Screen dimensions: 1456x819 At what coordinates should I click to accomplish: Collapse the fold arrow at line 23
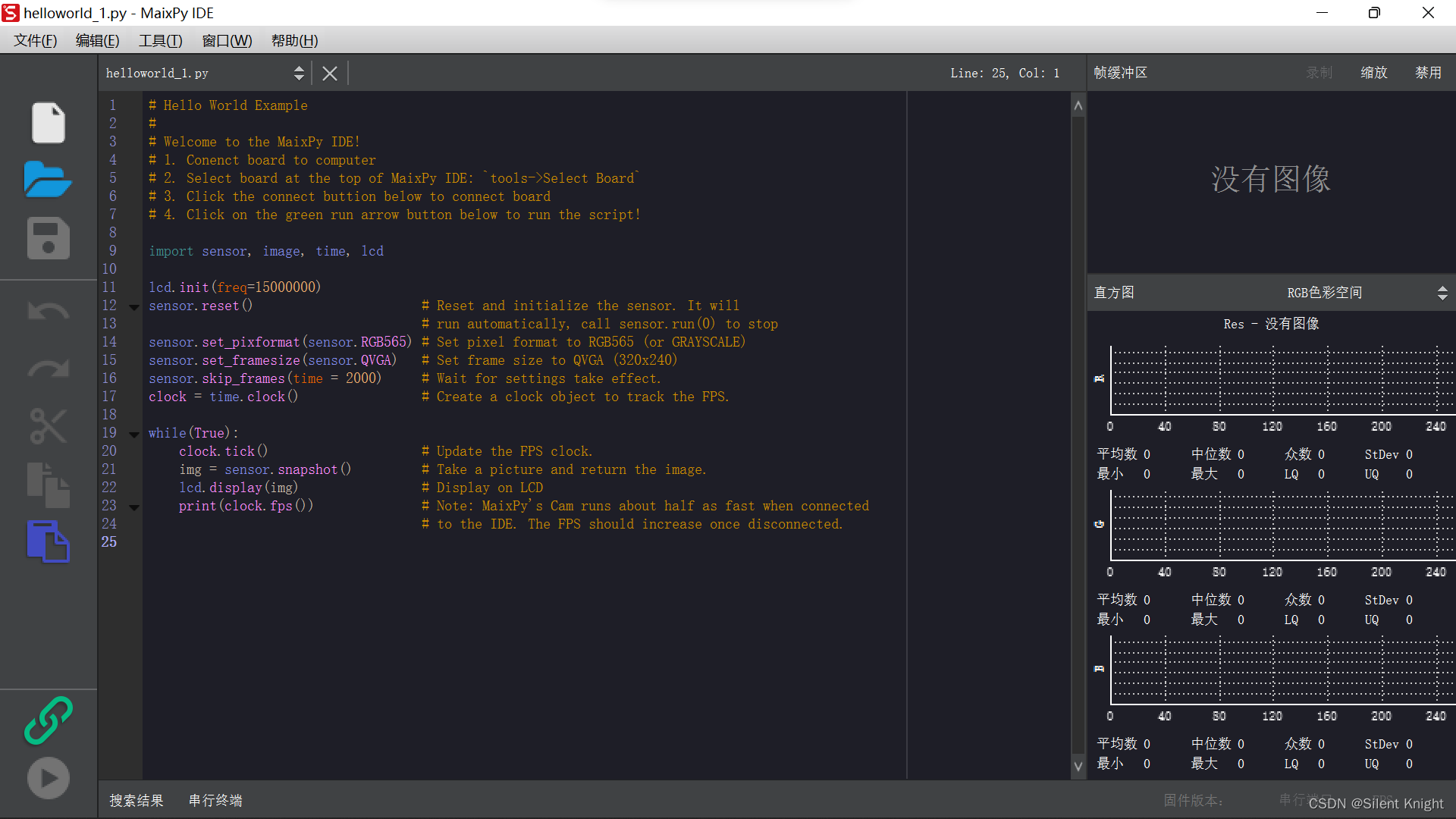(x=134, y=507)
